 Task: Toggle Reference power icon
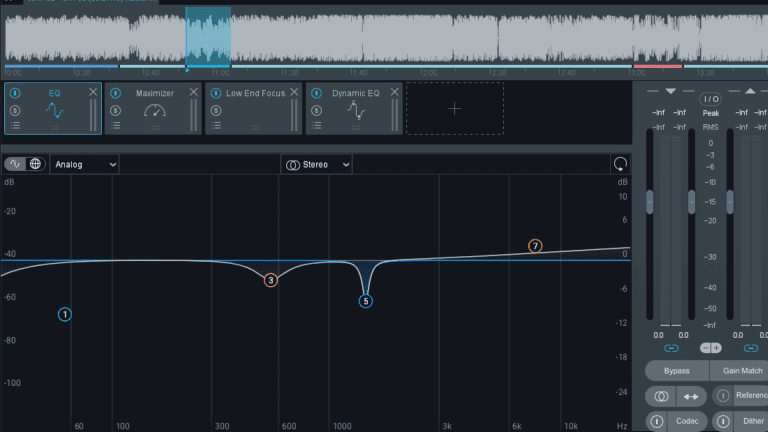click(723, 396)
